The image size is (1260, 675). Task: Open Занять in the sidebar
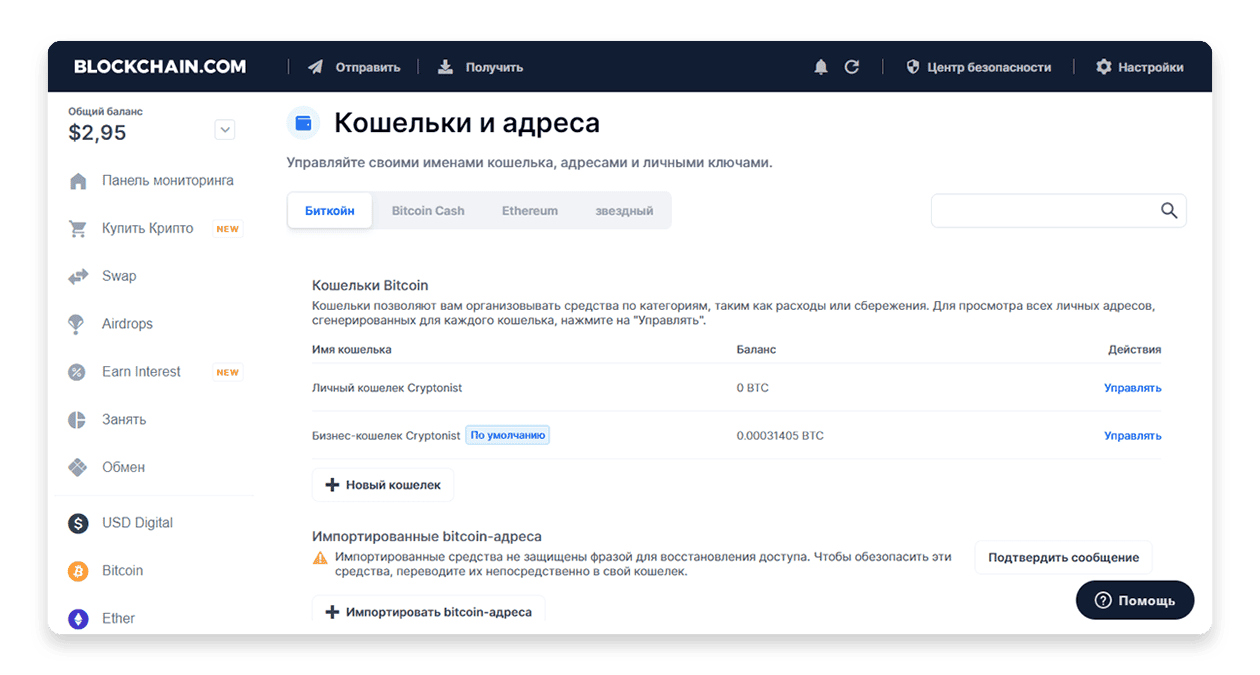(124, 420)
